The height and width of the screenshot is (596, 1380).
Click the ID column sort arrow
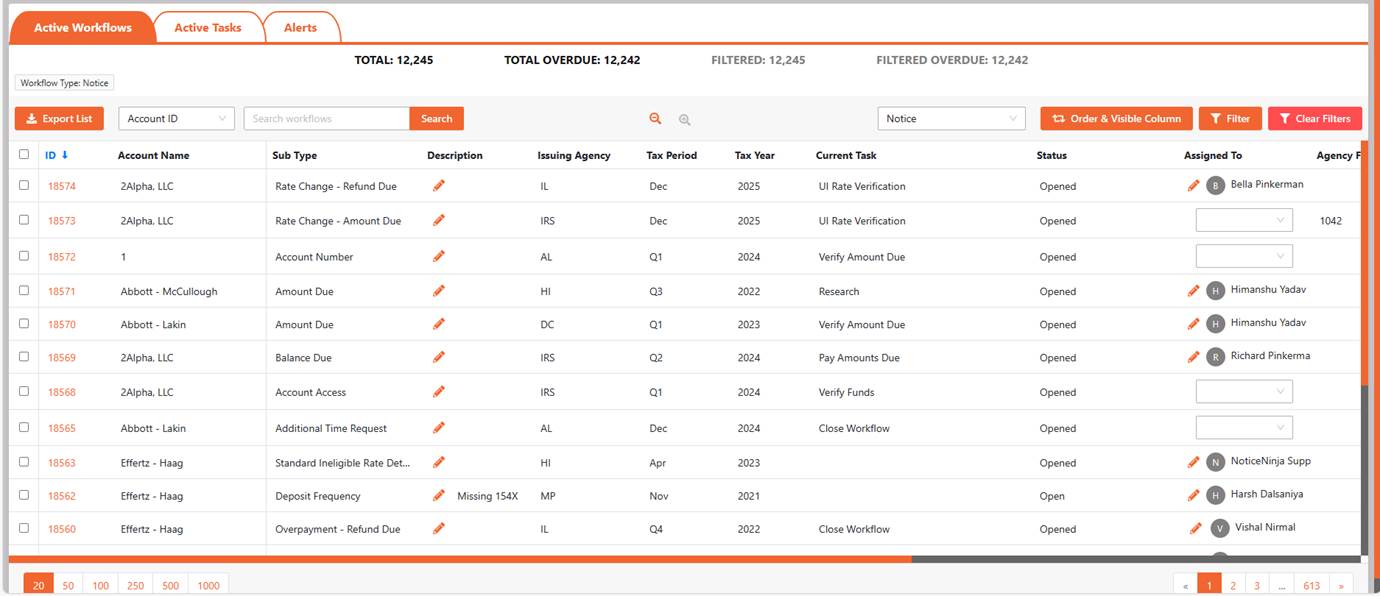pos(65,155)
